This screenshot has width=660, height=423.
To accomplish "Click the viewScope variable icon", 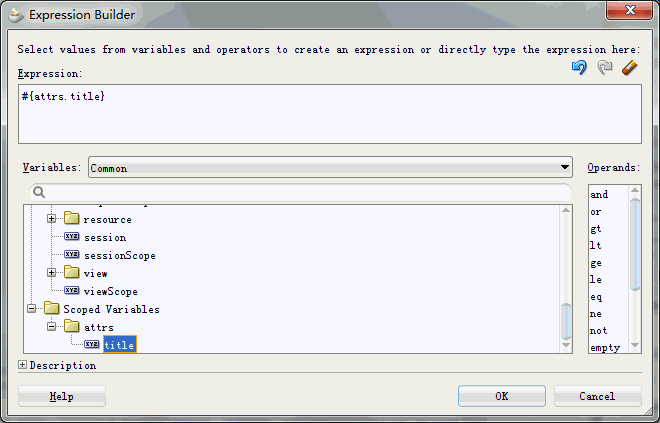I will (72, 291).
